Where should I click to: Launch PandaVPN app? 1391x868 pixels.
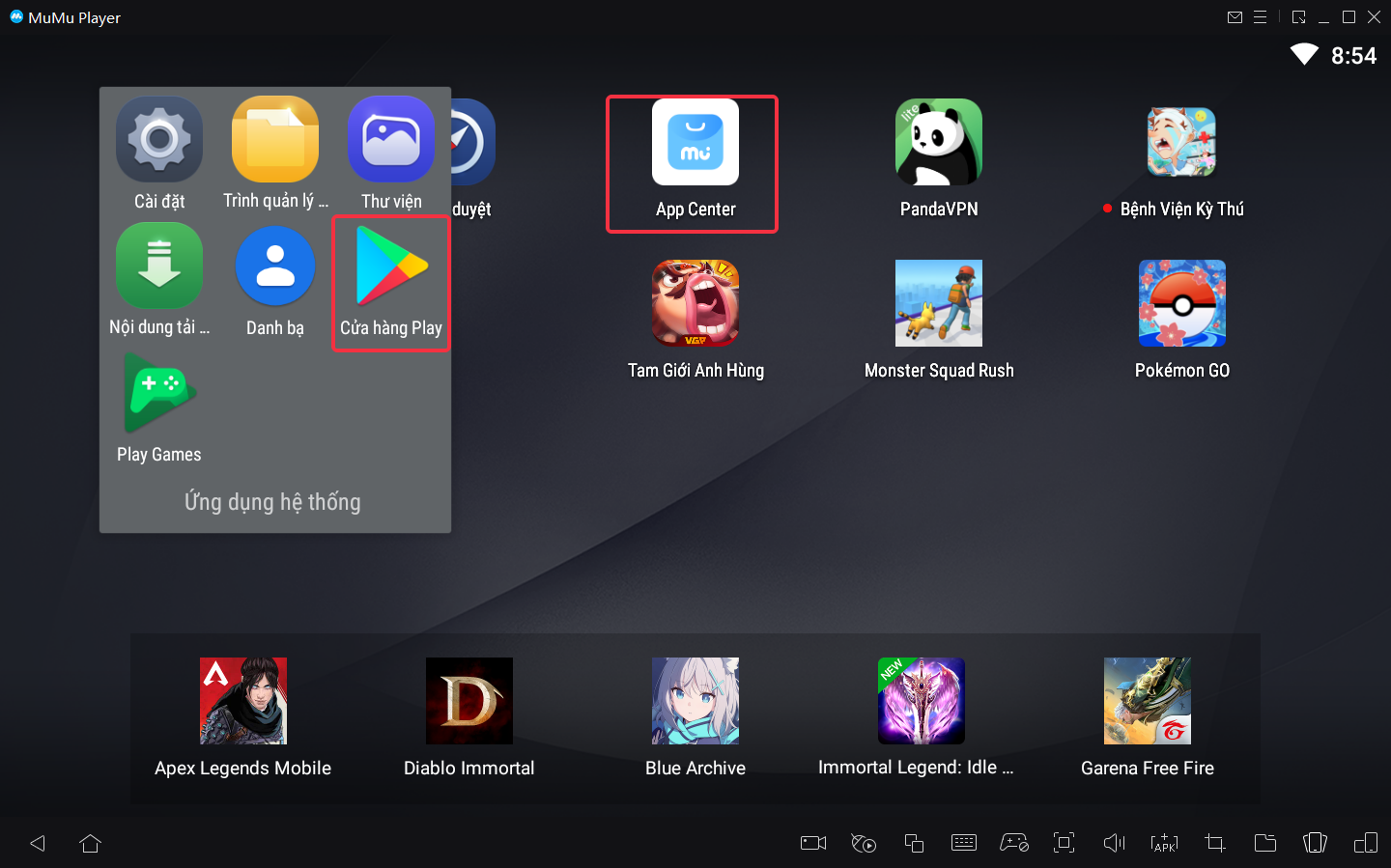click(x=938, y=143)
